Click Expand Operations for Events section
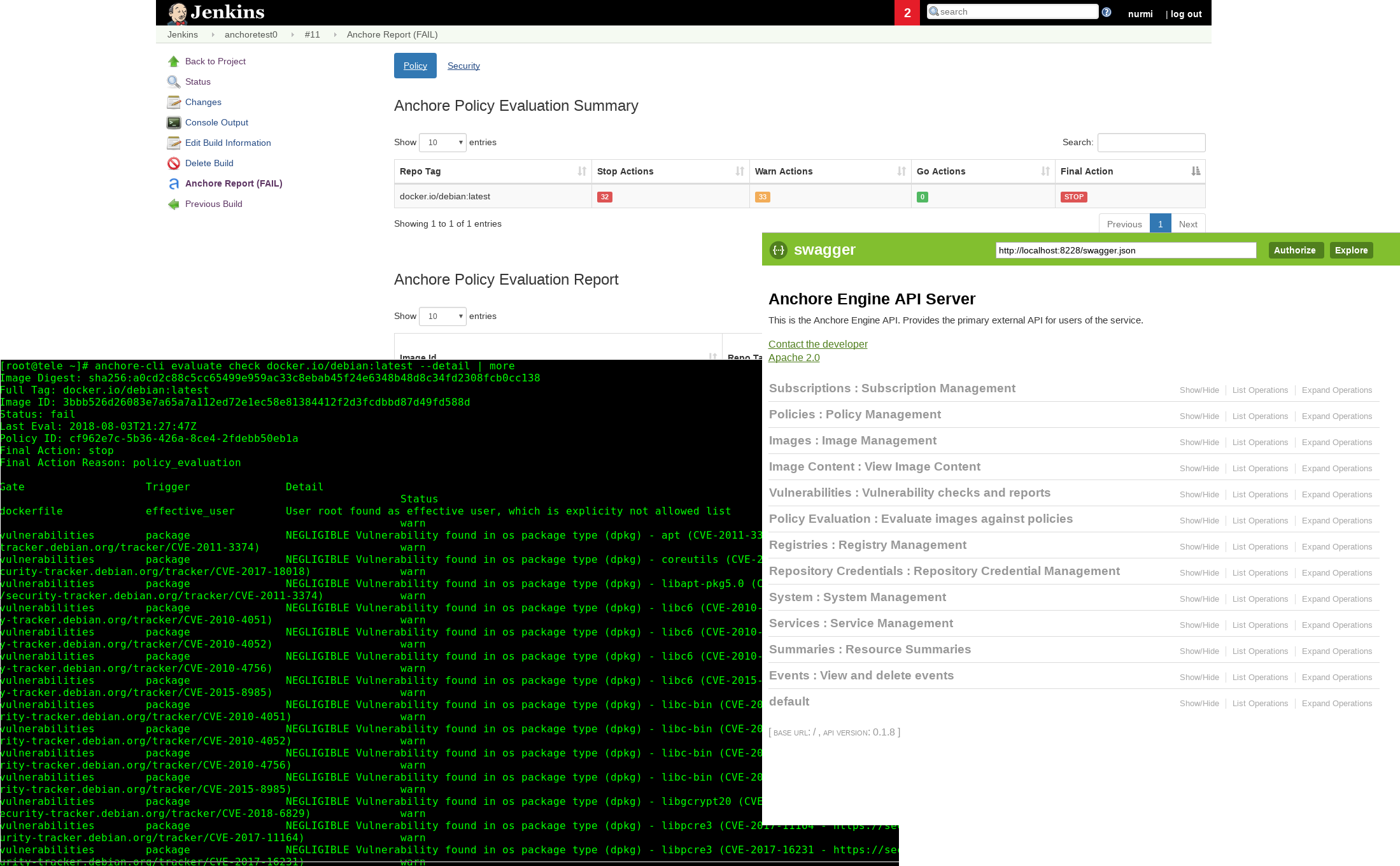 click(1337, 678)
